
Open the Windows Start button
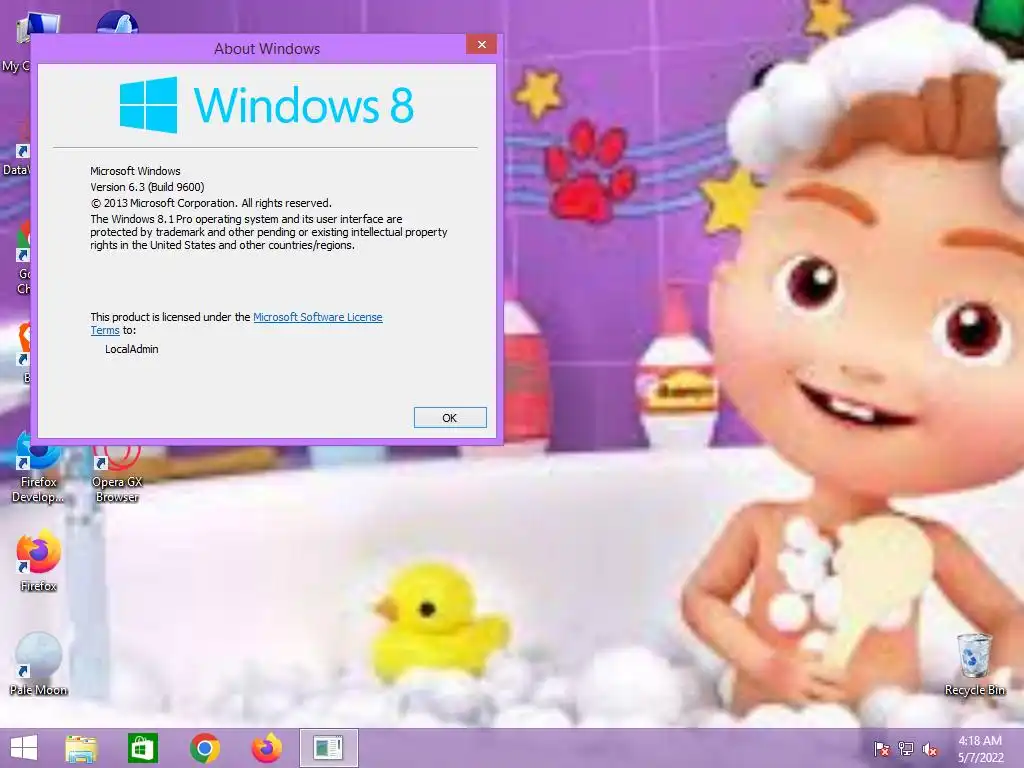tap(24, 748)
